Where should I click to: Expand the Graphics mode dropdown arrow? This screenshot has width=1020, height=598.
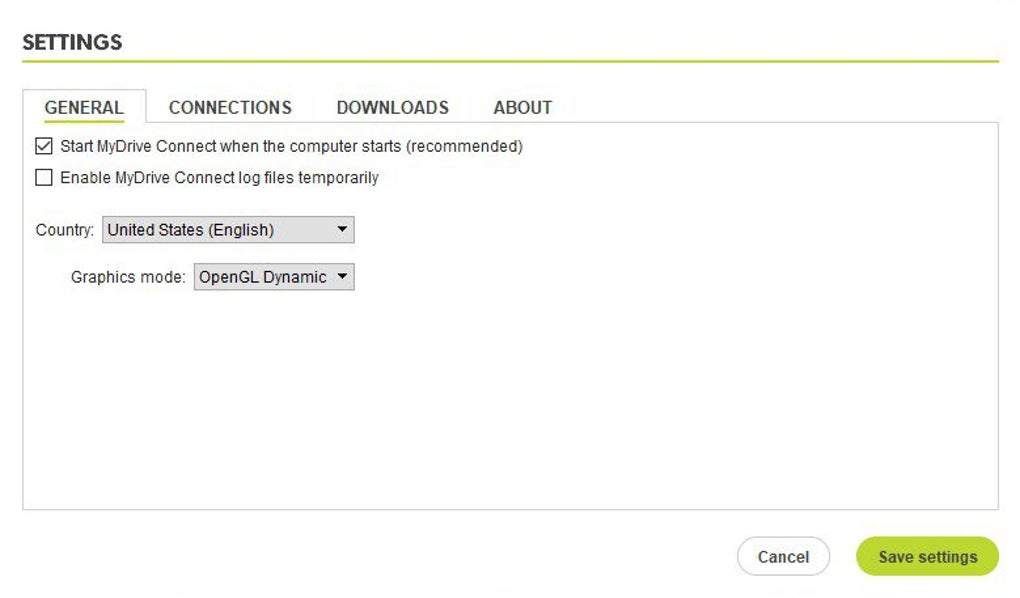click(342, 277)
